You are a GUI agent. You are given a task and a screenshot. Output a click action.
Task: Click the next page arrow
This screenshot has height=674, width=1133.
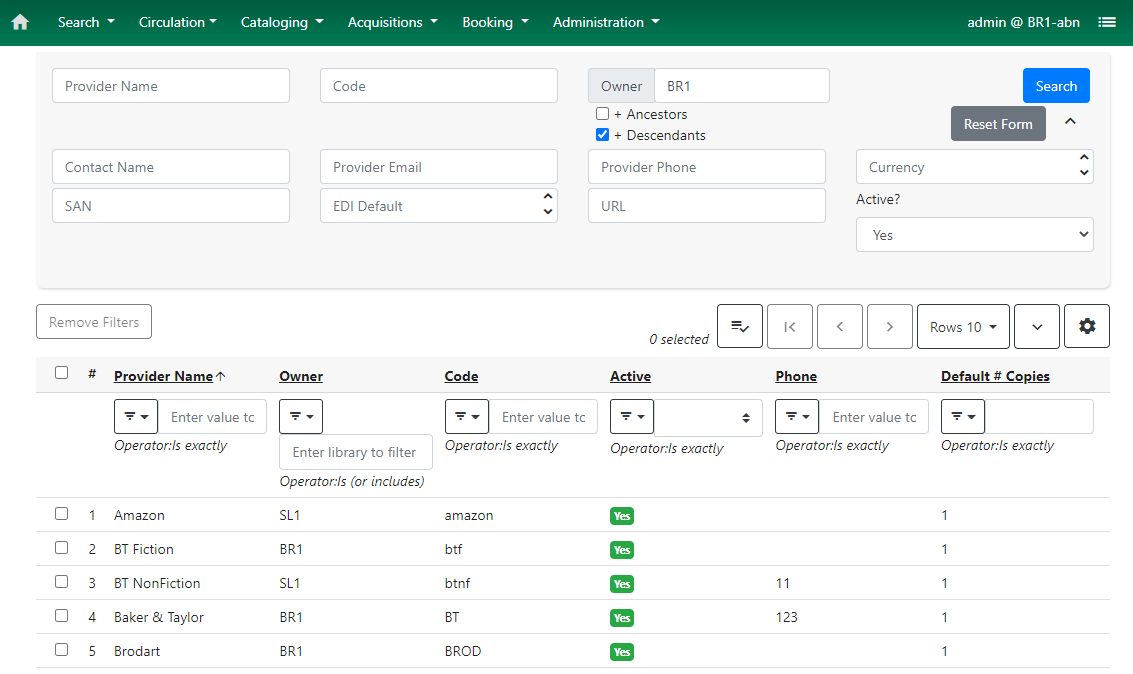coord(889,326)
